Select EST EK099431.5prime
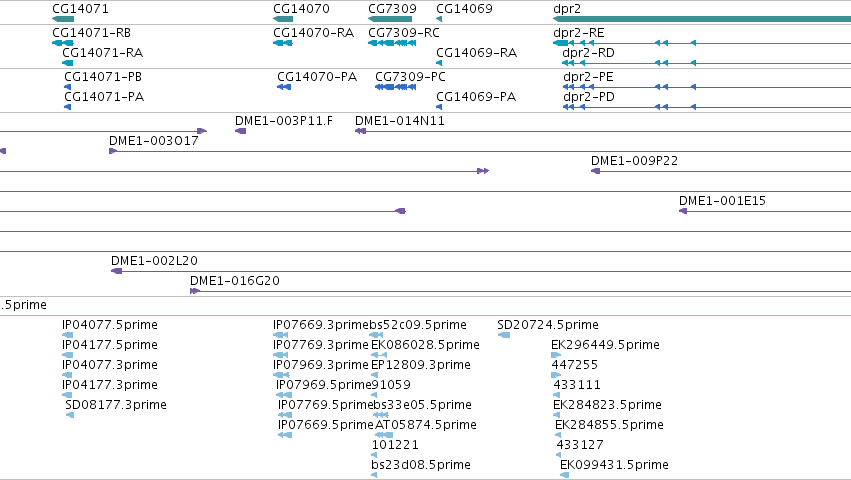The width and height of the screenshot is (851, 480). [614, 465]
